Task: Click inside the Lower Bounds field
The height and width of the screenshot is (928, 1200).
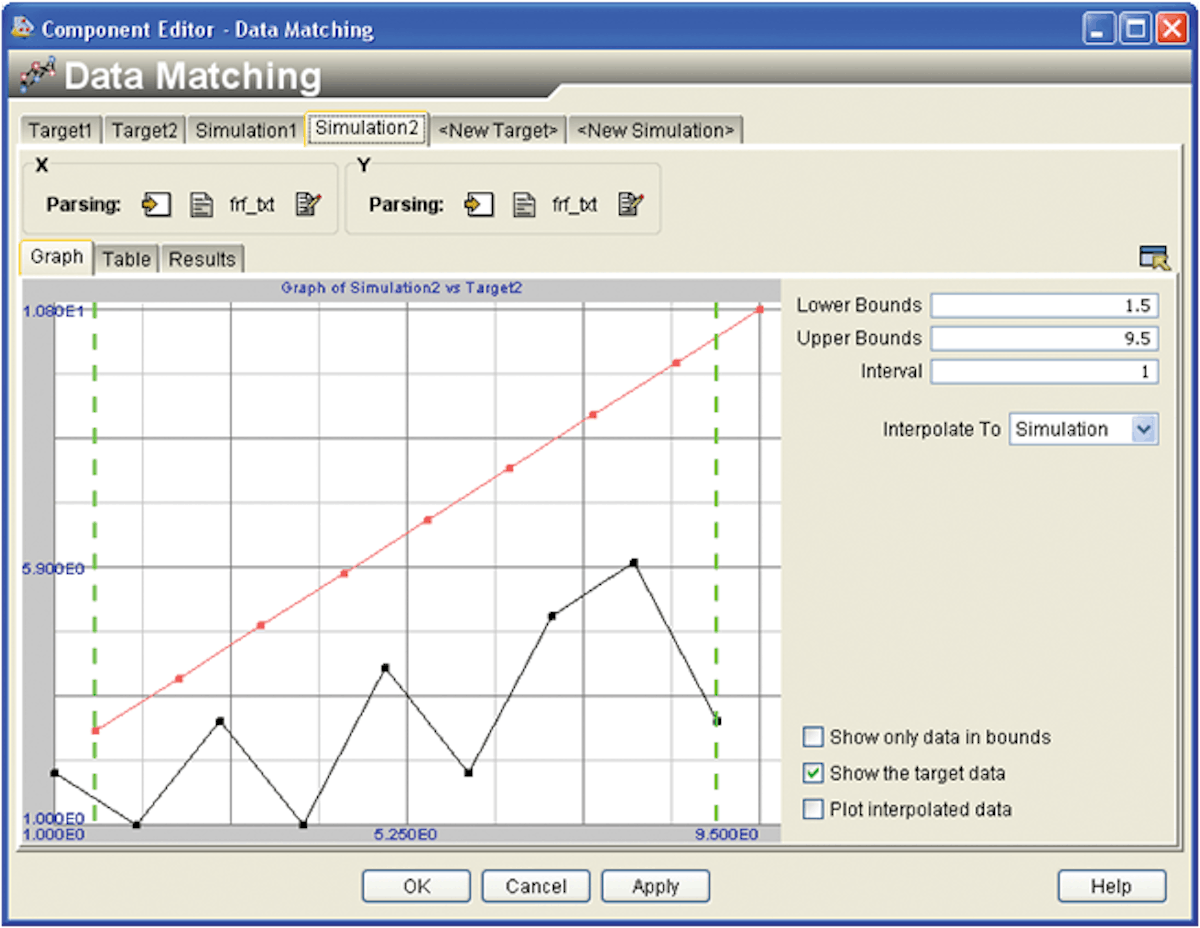Action: 1043,305
